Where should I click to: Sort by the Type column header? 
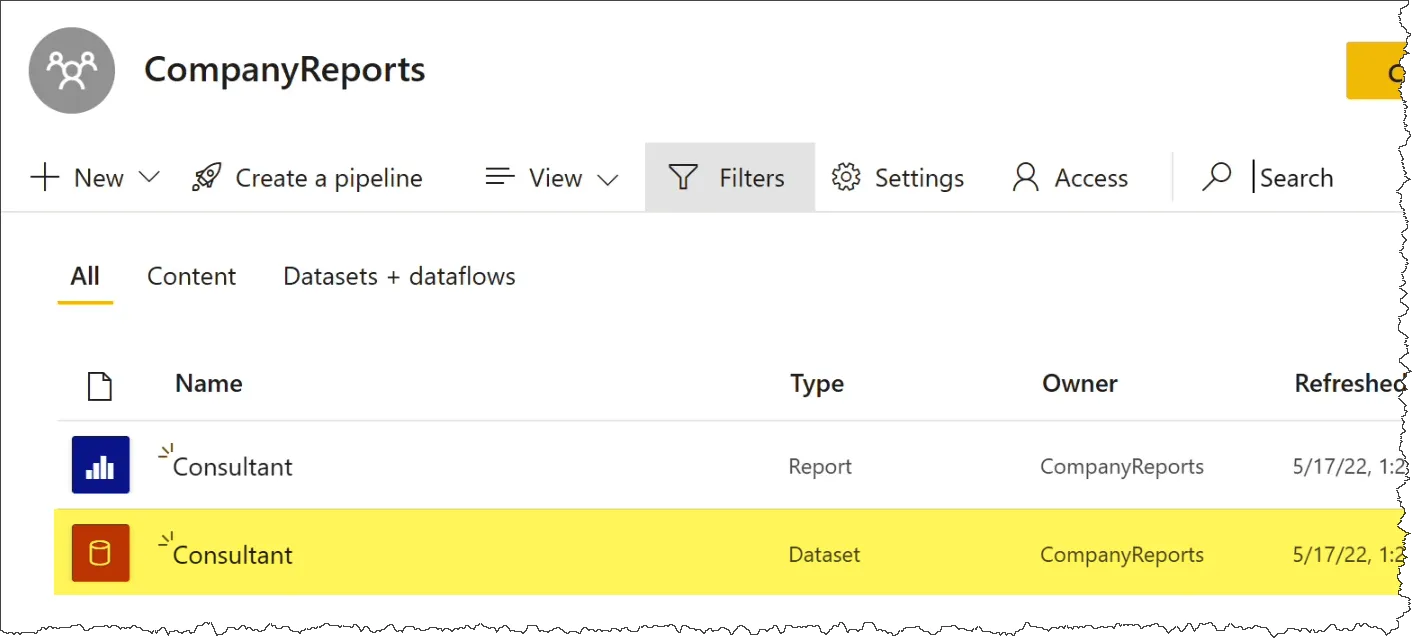click(816, 384)
